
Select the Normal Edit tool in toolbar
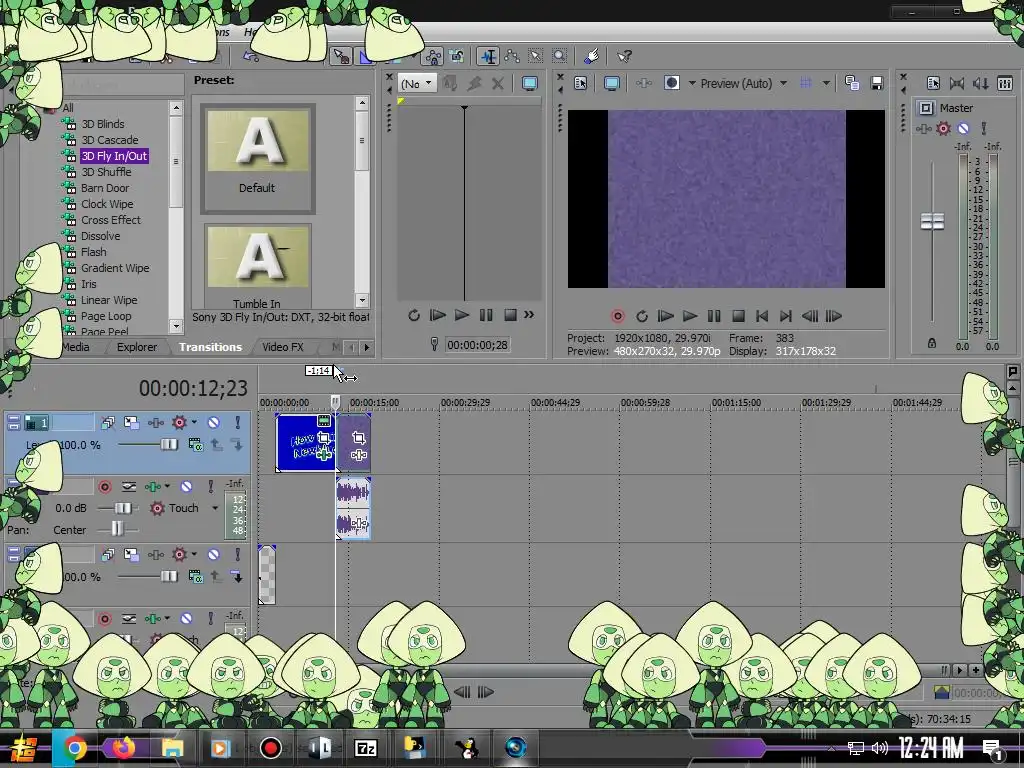(x=487, y=57)
